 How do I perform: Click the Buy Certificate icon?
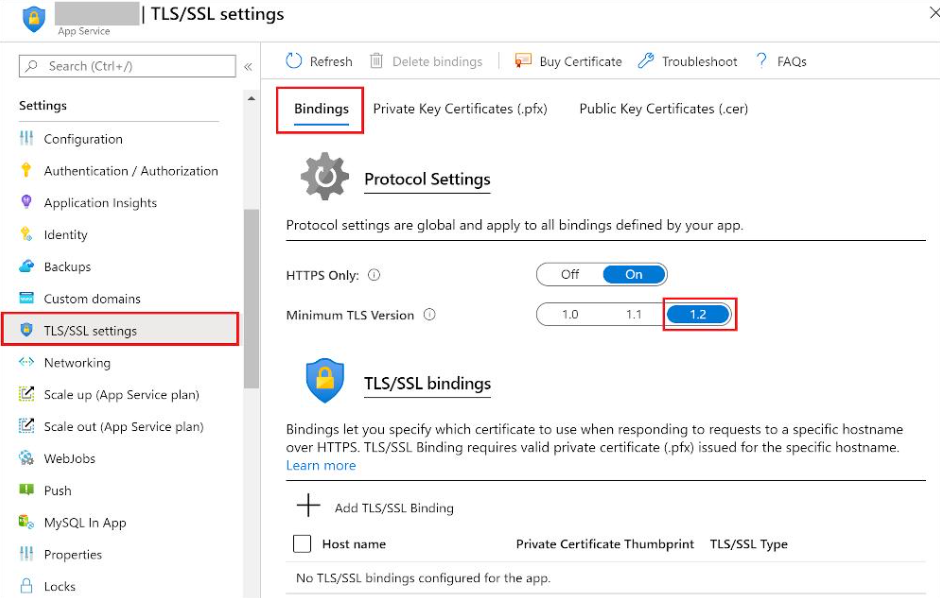pos(523,61)
